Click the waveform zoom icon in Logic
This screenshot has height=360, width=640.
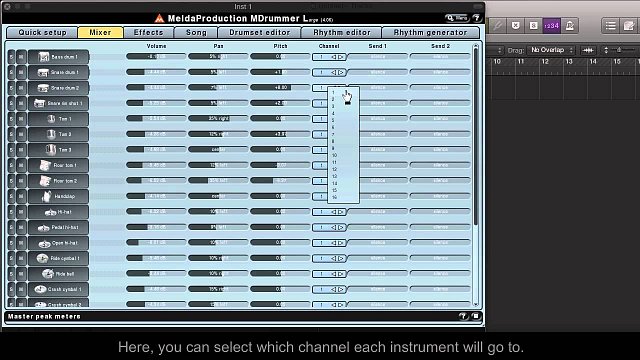point(588,50)
